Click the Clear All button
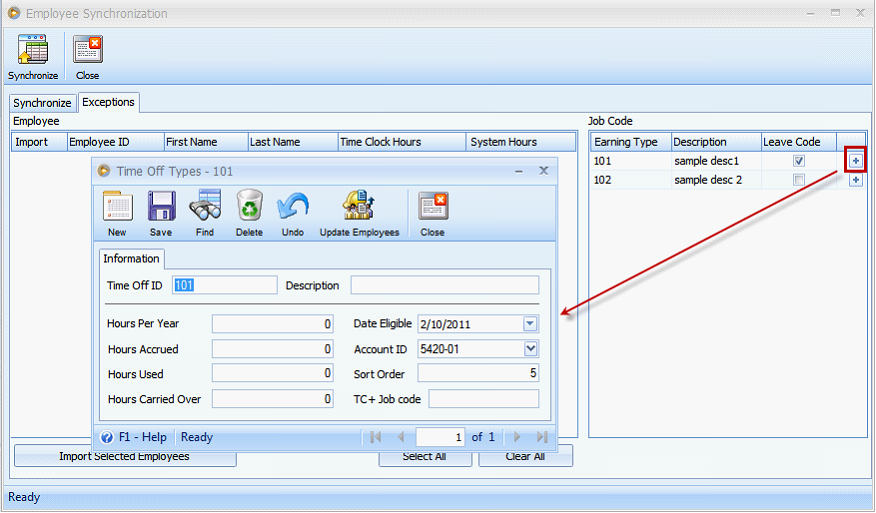The image size is (876, 513). pyautogui.click(x=525, y=456)
